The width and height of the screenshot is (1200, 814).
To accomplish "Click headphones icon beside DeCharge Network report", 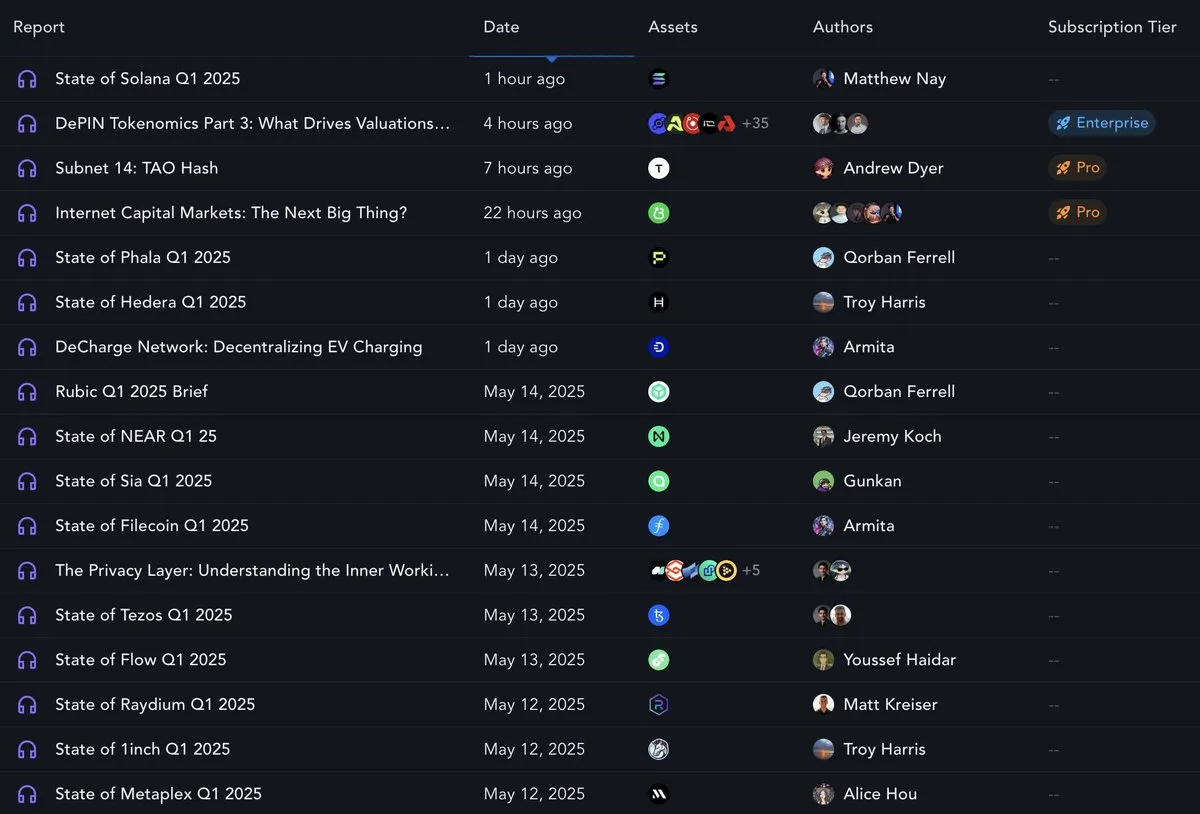I will click(27, 347).
